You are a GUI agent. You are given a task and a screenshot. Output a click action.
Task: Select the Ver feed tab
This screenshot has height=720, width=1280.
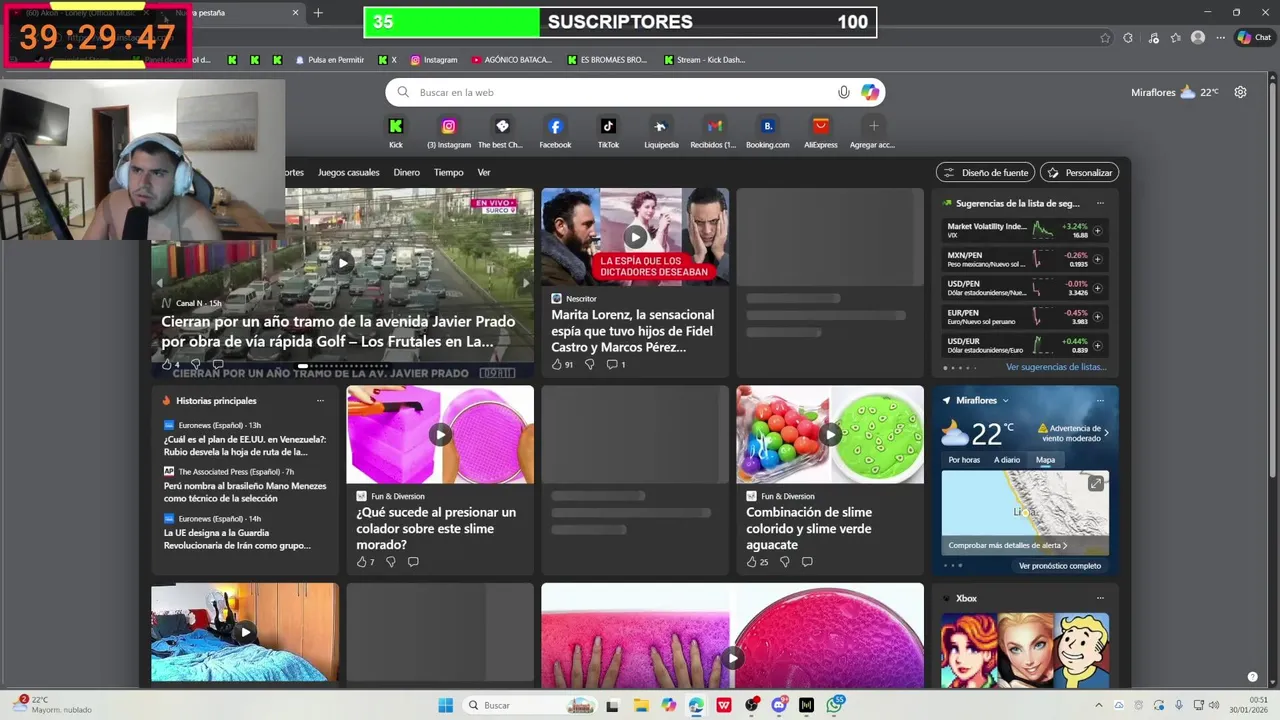(x=484, y=172)
